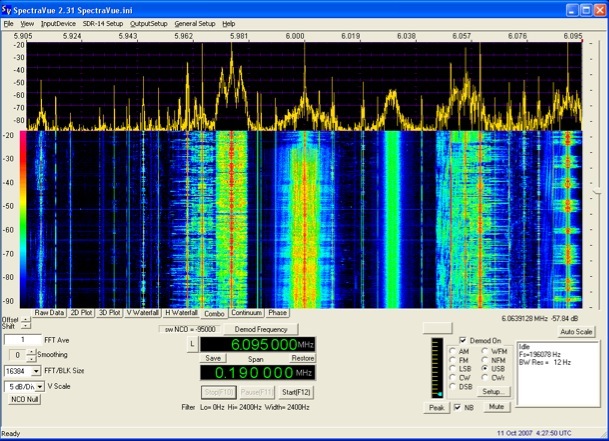Screen dimensions: 609x441
Task: Click the Auto Scale button
Action: pyautogui.click(x=576, y=332)
